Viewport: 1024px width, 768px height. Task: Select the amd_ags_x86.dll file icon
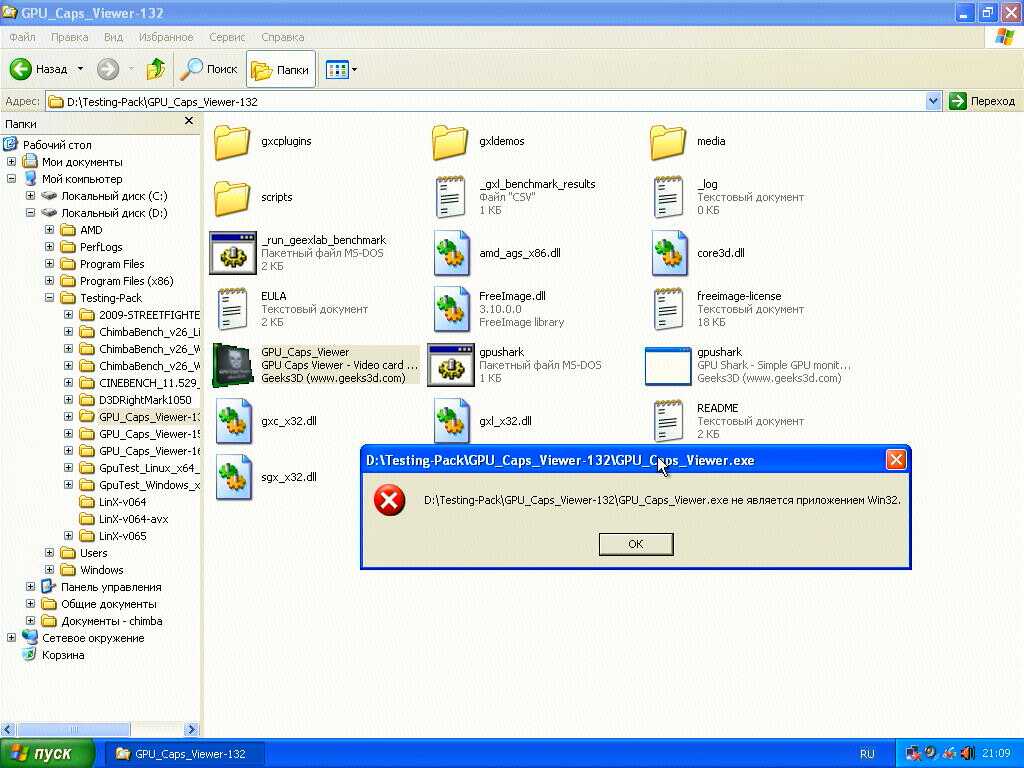[451, 253]
